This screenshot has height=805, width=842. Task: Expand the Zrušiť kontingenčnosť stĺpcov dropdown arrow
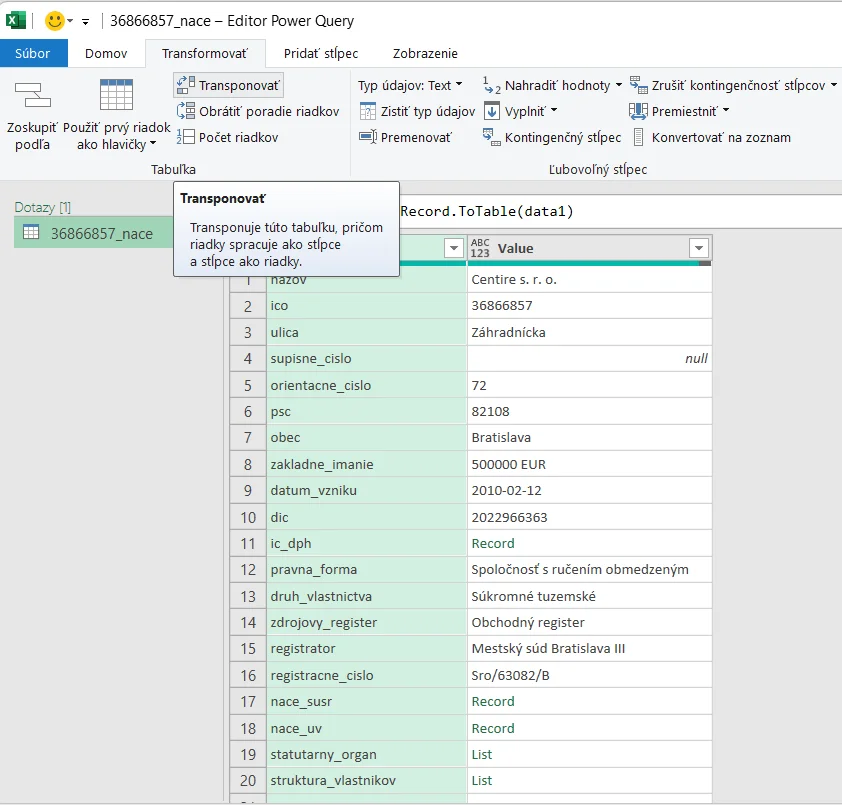point(834,85)
